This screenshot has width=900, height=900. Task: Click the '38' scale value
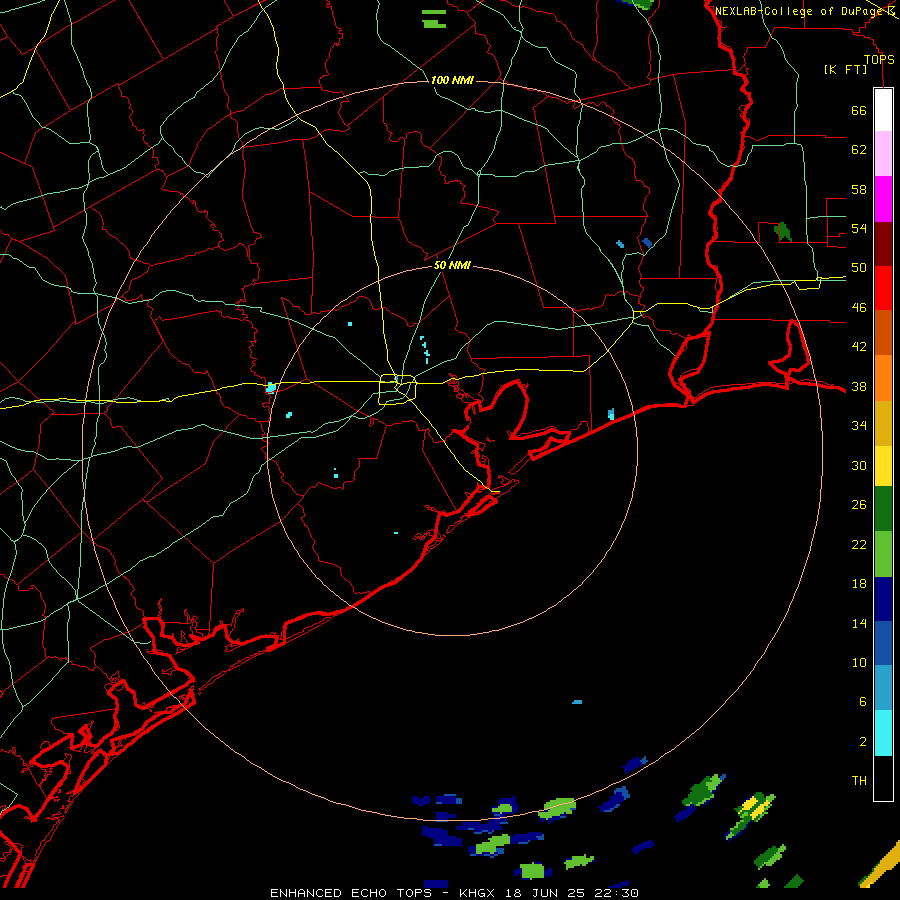[859, 387]
